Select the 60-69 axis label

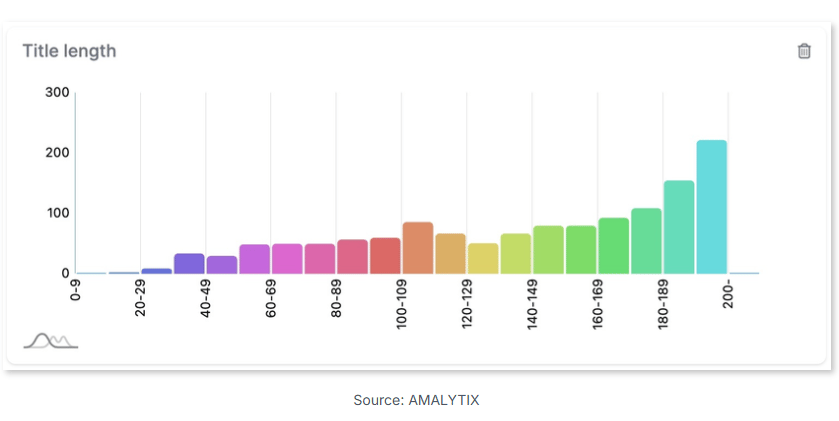(x=271, y=298)
